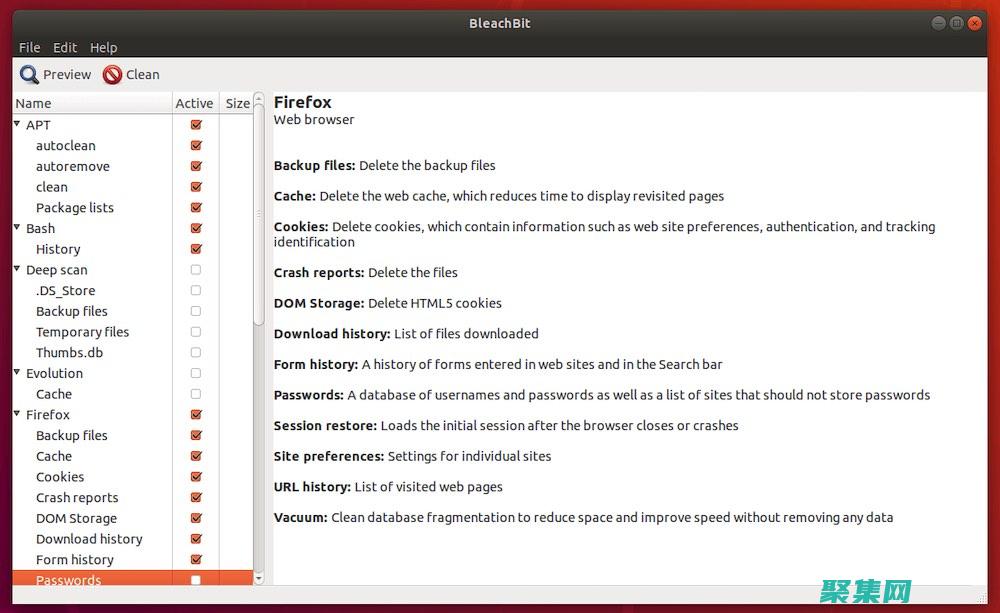This screenshot has height=613, width=1000.
Task: Select the Crash reports tree item
Action: pyautogui.click(x=77, y=498)
